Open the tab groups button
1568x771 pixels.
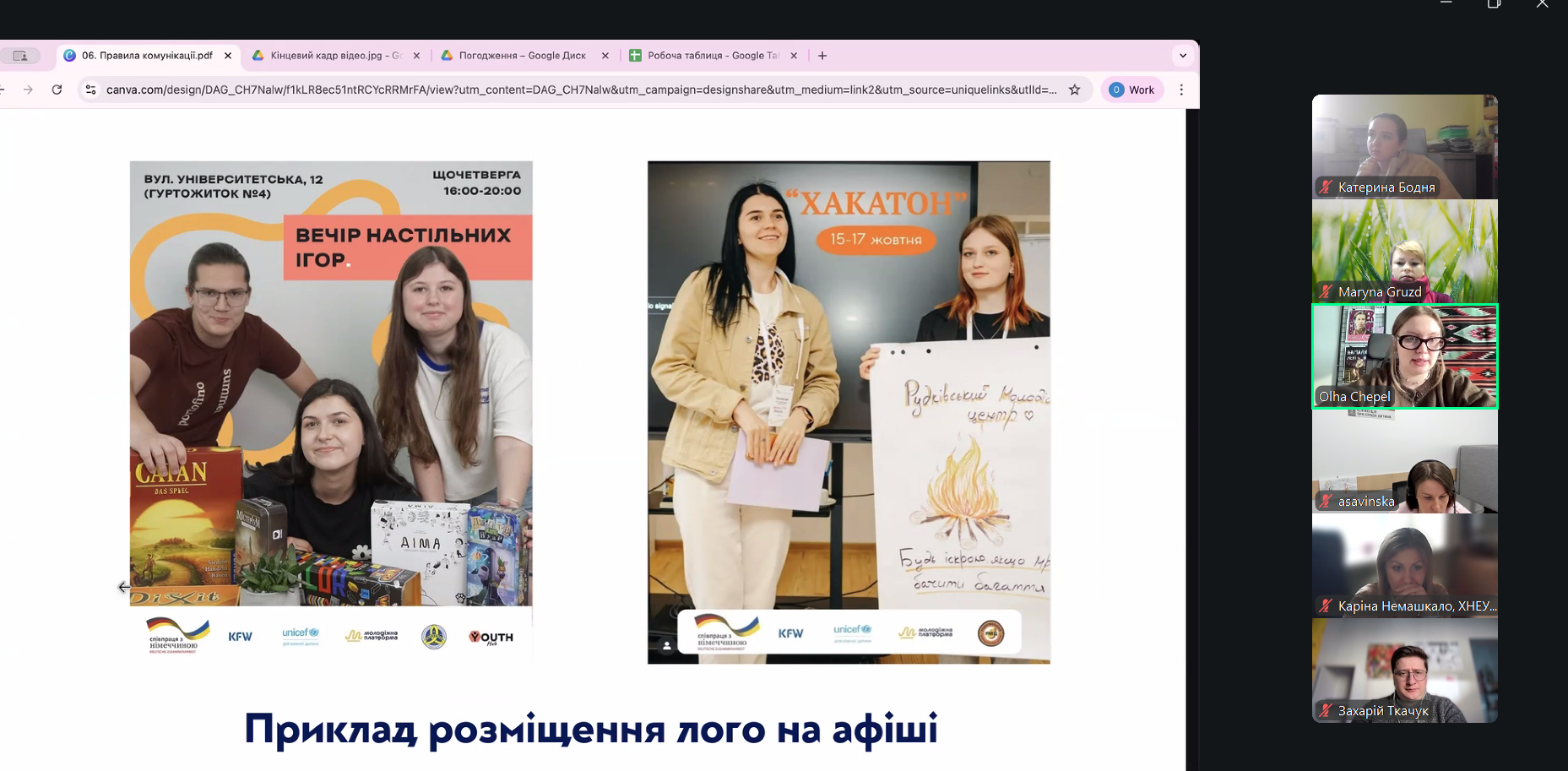click(x=20, y=56)
